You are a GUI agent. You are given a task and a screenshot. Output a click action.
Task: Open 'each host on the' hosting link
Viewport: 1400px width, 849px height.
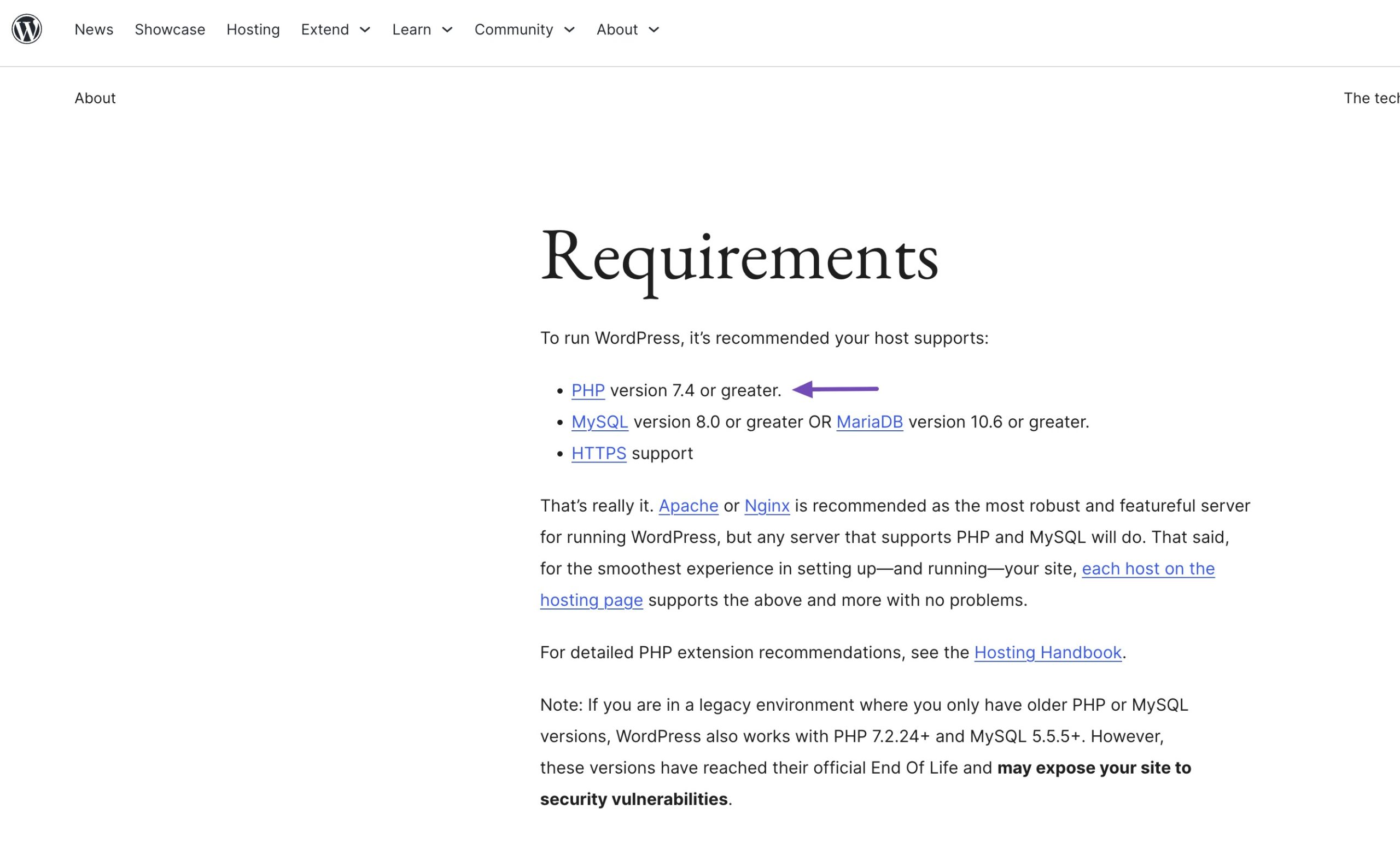(1148, 569)
